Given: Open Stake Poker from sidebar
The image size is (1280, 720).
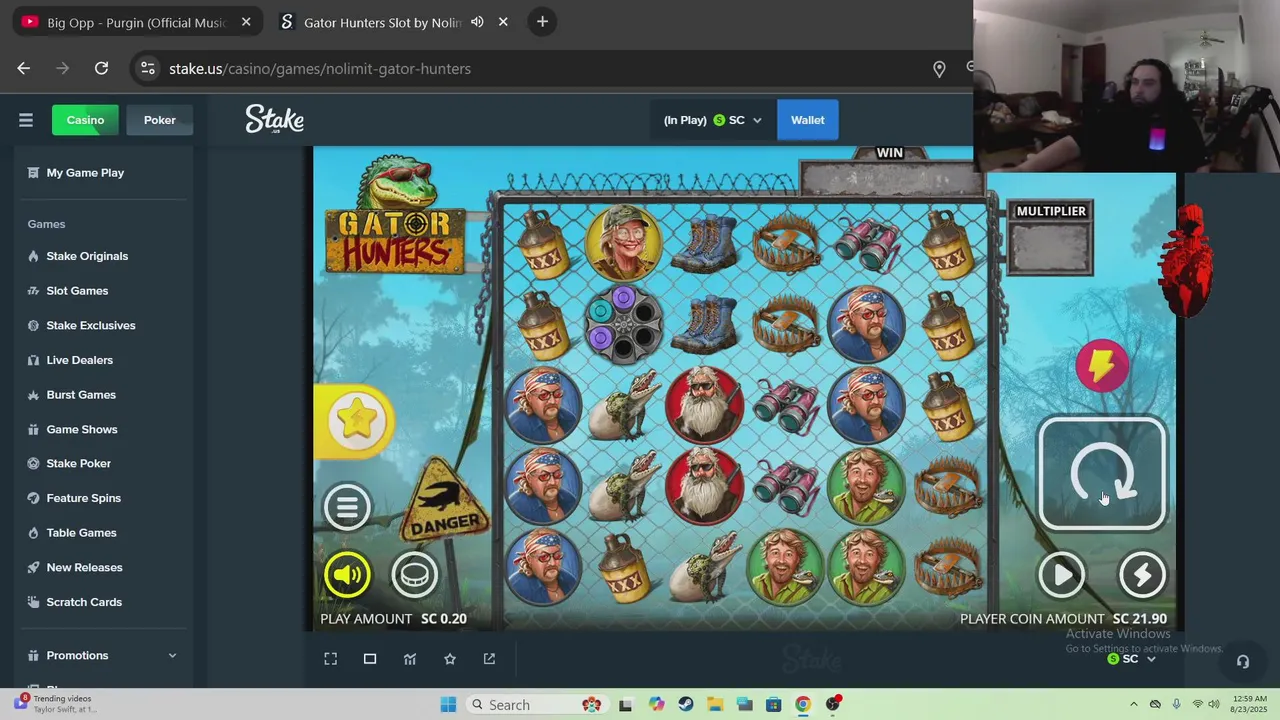Looking at the screenshot, I should coord(69,464).
